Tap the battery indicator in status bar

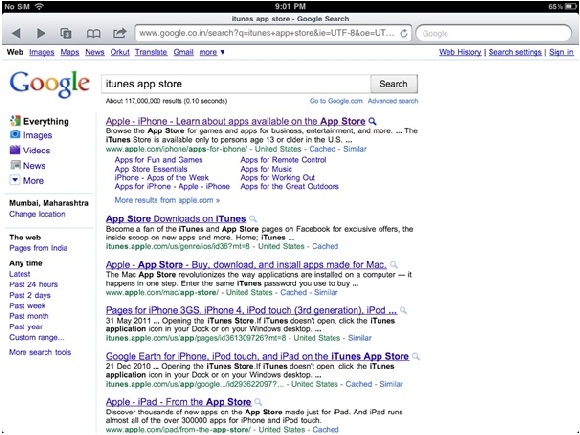tap(570, 7)
